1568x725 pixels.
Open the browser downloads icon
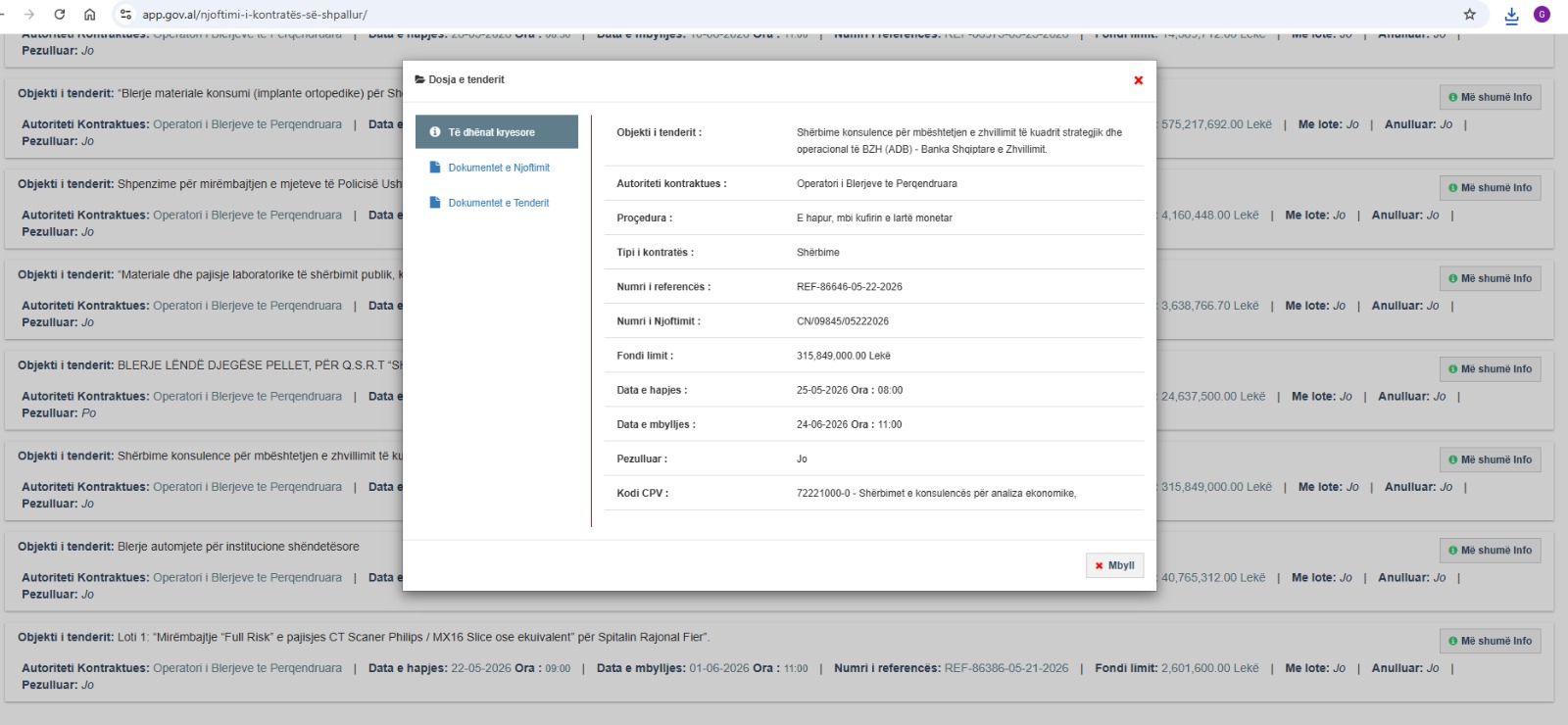pos(1511,15)
